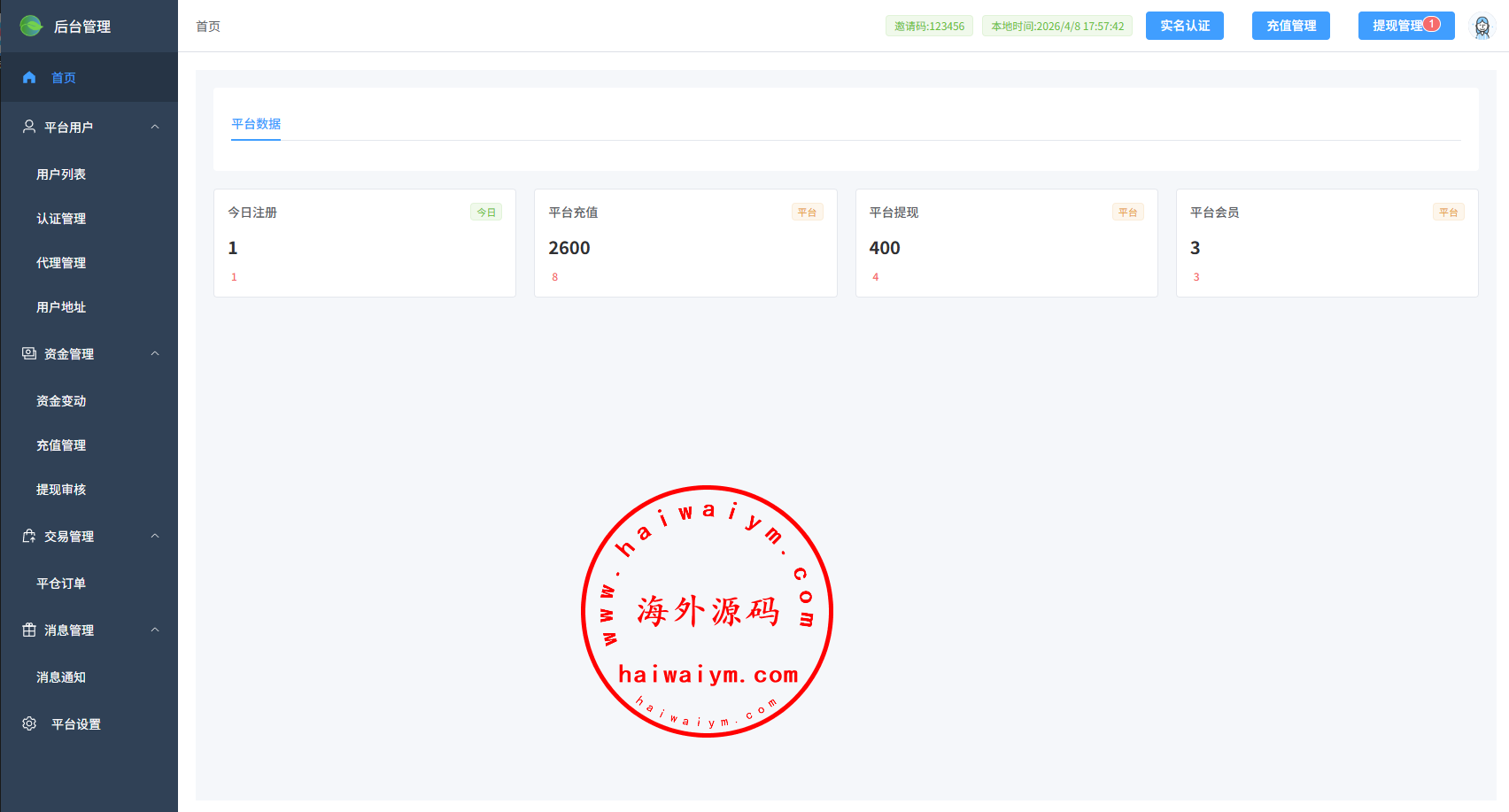Image resolution: width=1509 pixels, height=812 pixels.
Task: Collapse the 资金管理 menu chevron
Action: 155,353
